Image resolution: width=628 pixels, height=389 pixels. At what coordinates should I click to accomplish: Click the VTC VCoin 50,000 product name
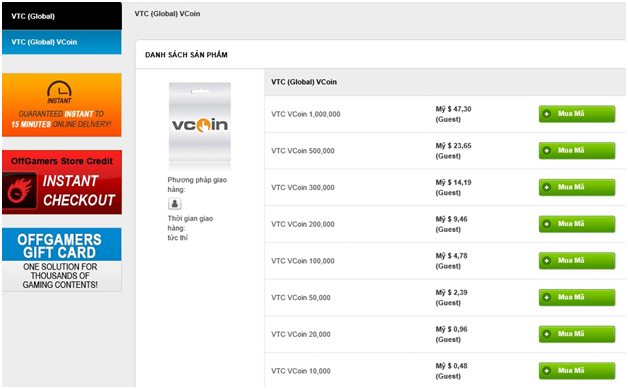301,298
